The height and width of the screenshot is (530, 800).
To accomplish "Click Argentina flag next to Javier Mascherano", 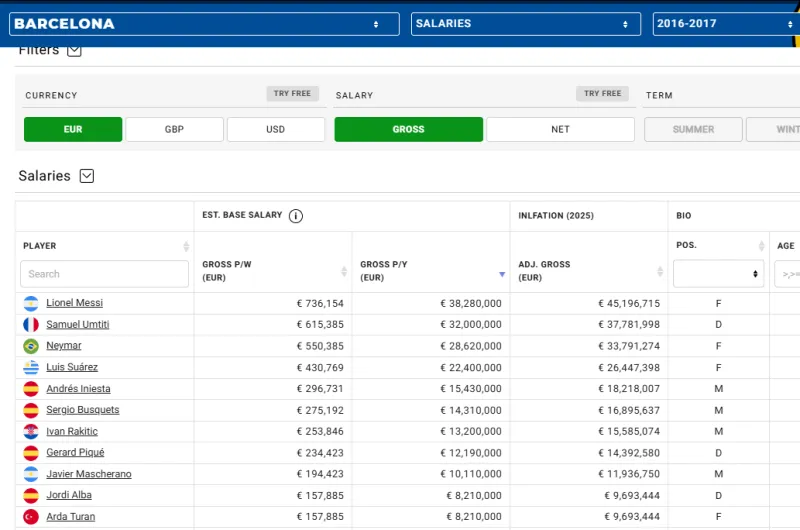I will coord(31,474).
